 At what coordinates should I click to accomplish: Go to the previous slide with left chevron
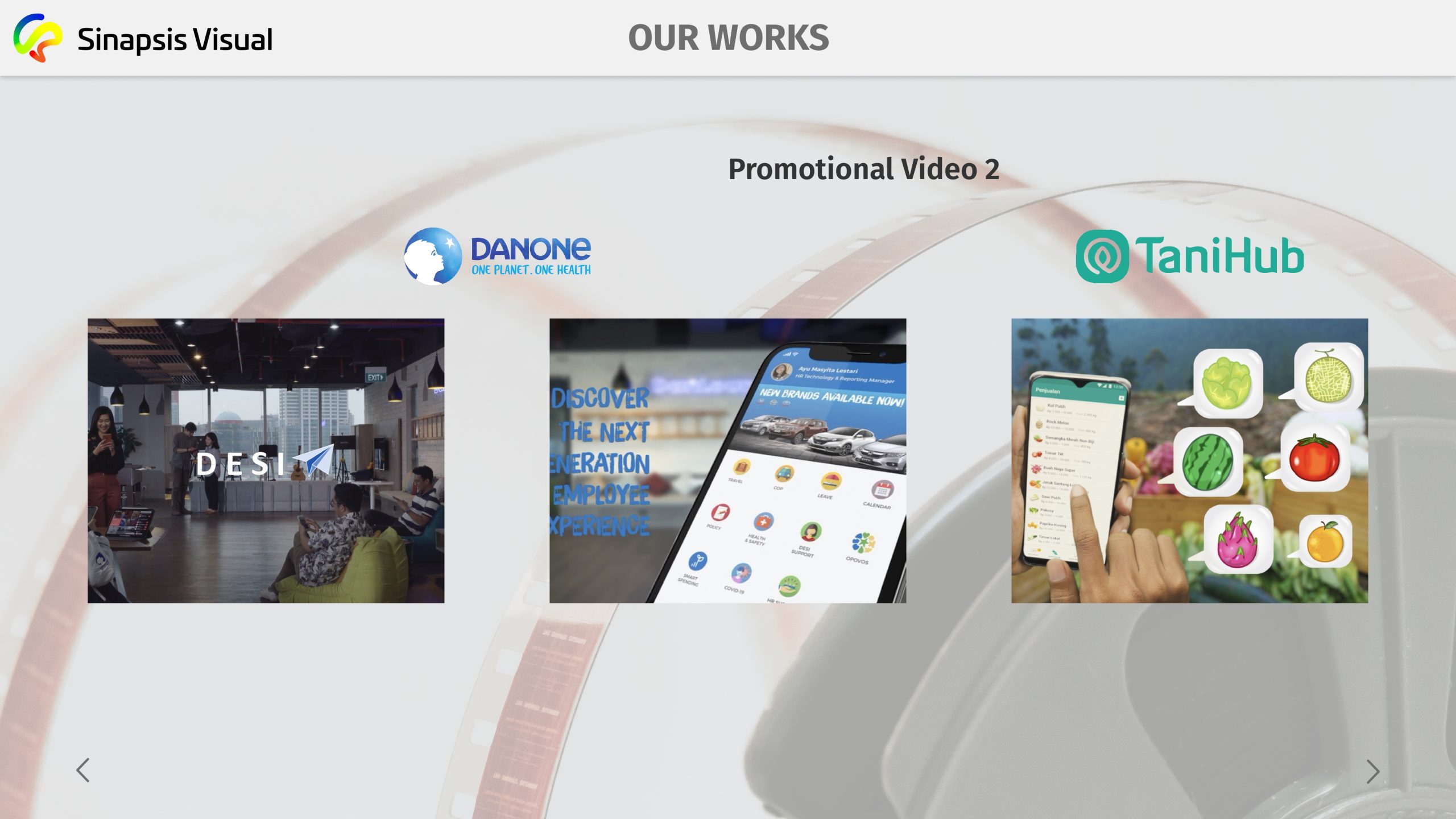tap(83, 770)
